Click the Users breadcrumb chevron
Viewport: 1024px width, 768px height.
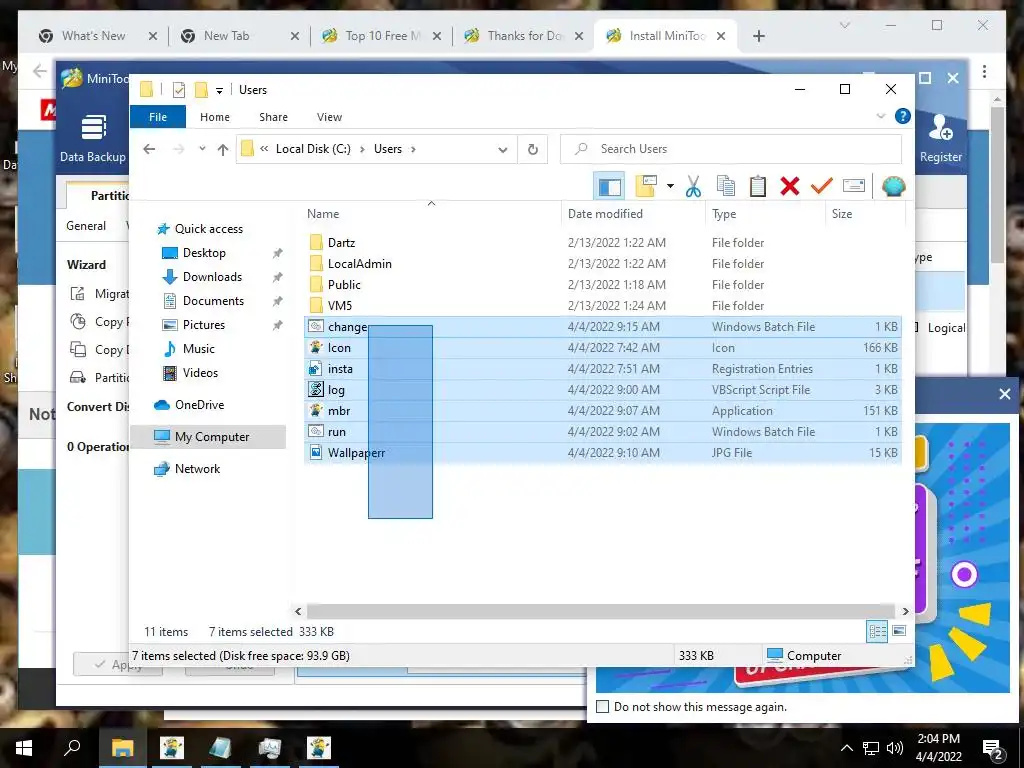[413, 149]
